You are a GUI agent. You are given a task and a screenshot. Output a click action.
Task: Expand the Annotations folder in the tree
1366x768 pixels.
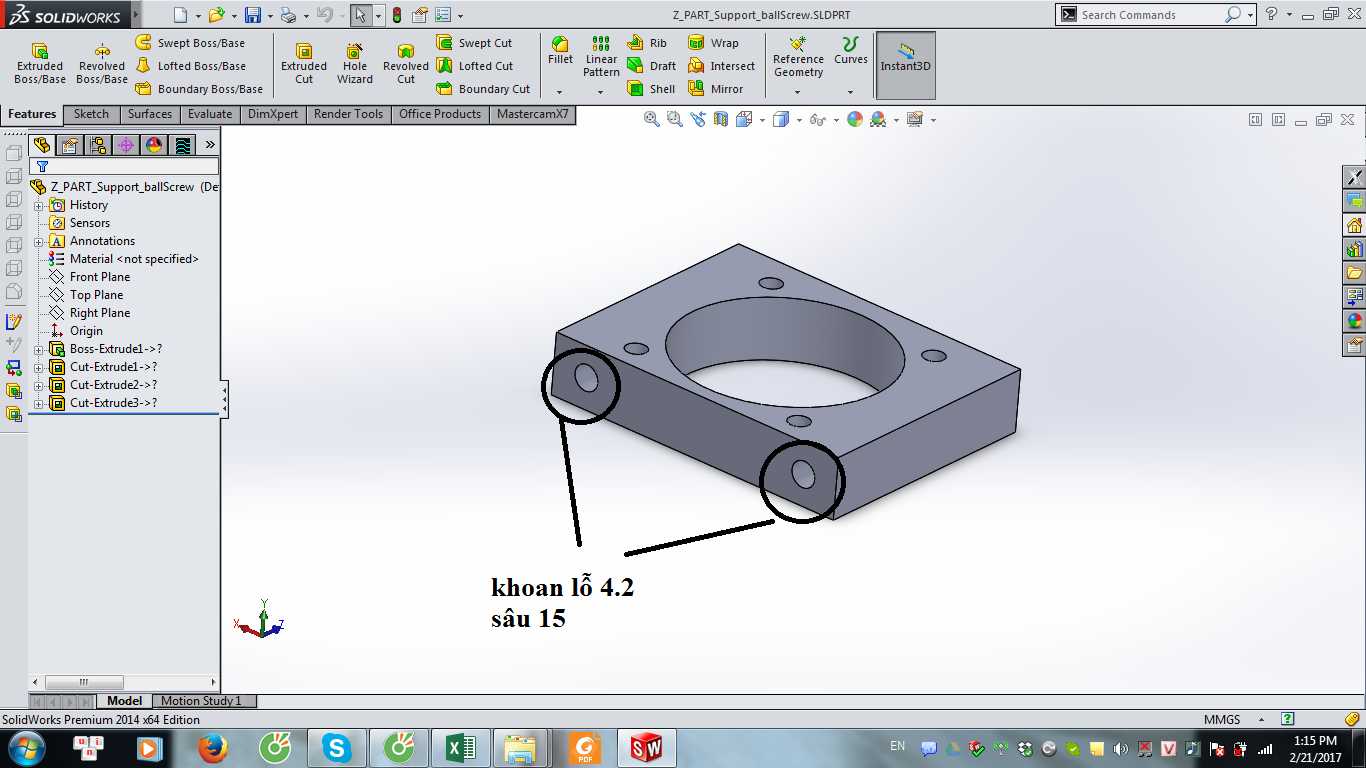pos(38,241)
